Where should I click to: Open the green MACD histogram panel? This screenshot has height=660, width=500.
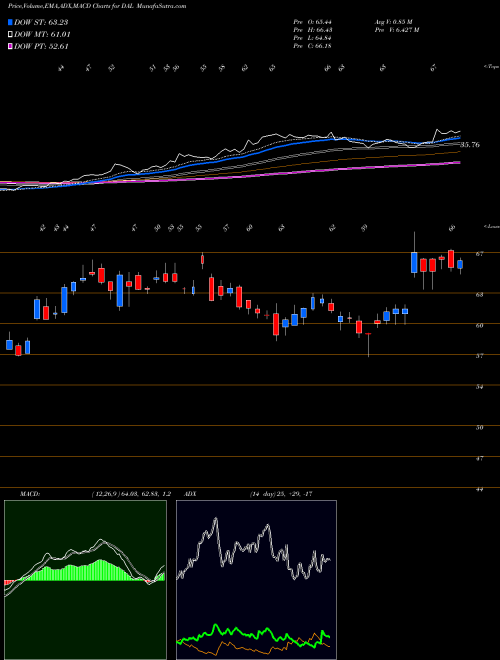click(85, 580)
